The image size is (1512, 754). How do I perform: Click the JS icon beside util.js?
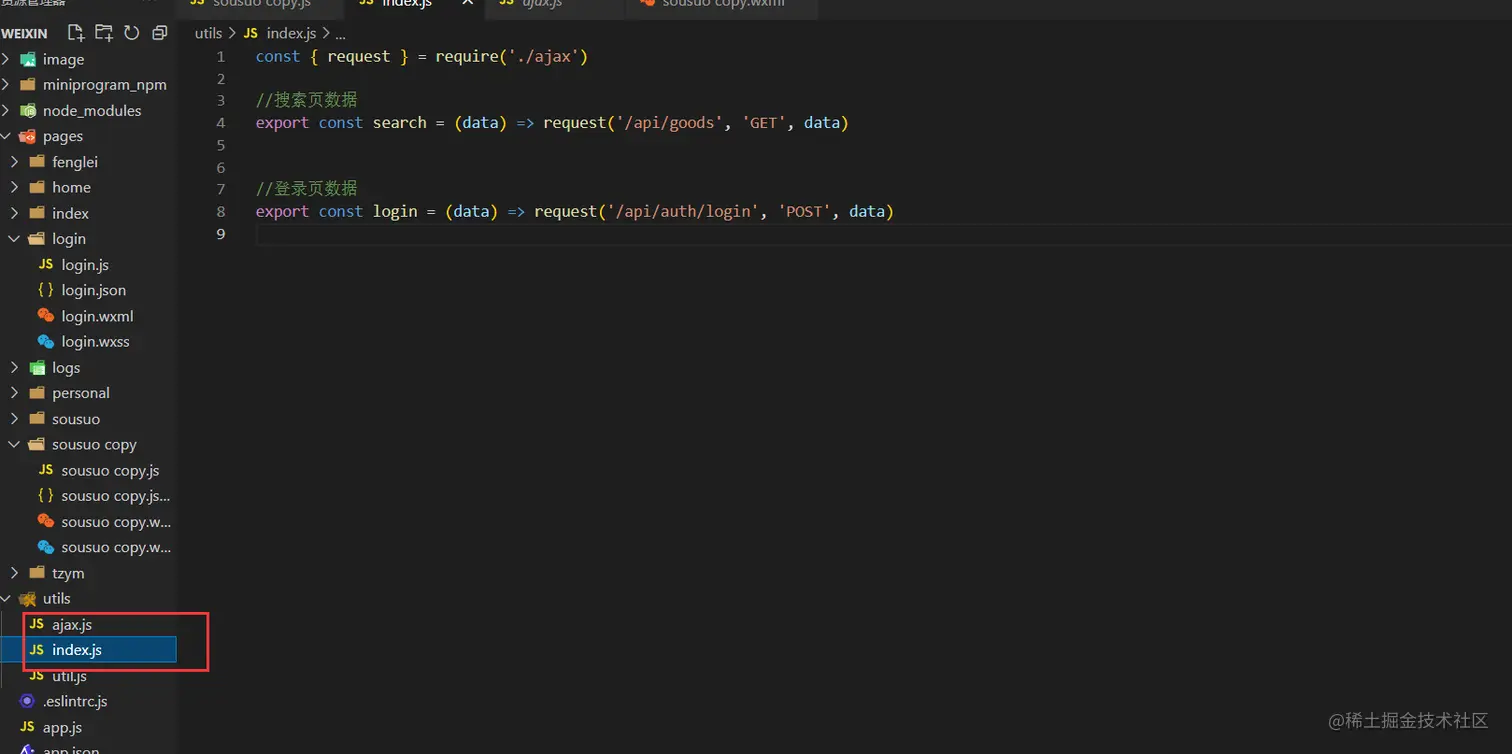pos(37,676)
